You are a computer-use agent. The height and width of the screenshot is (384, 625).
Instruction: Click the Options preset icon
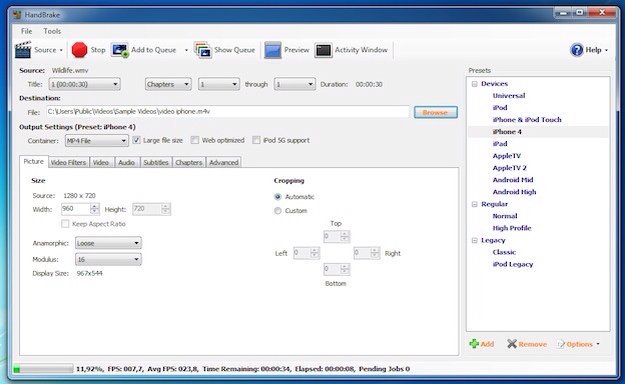(x=561, y=344)
